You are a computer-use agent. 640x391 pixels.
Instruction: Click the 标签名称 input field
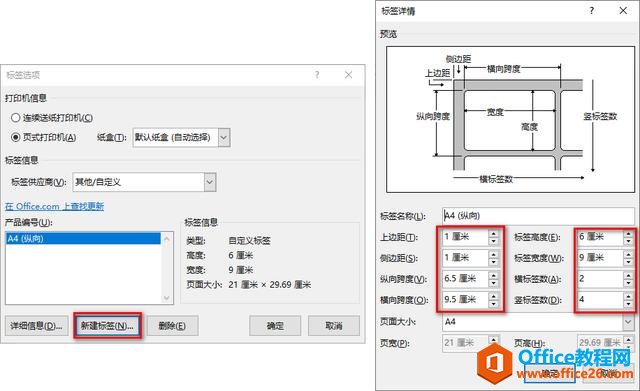(538, 216)
